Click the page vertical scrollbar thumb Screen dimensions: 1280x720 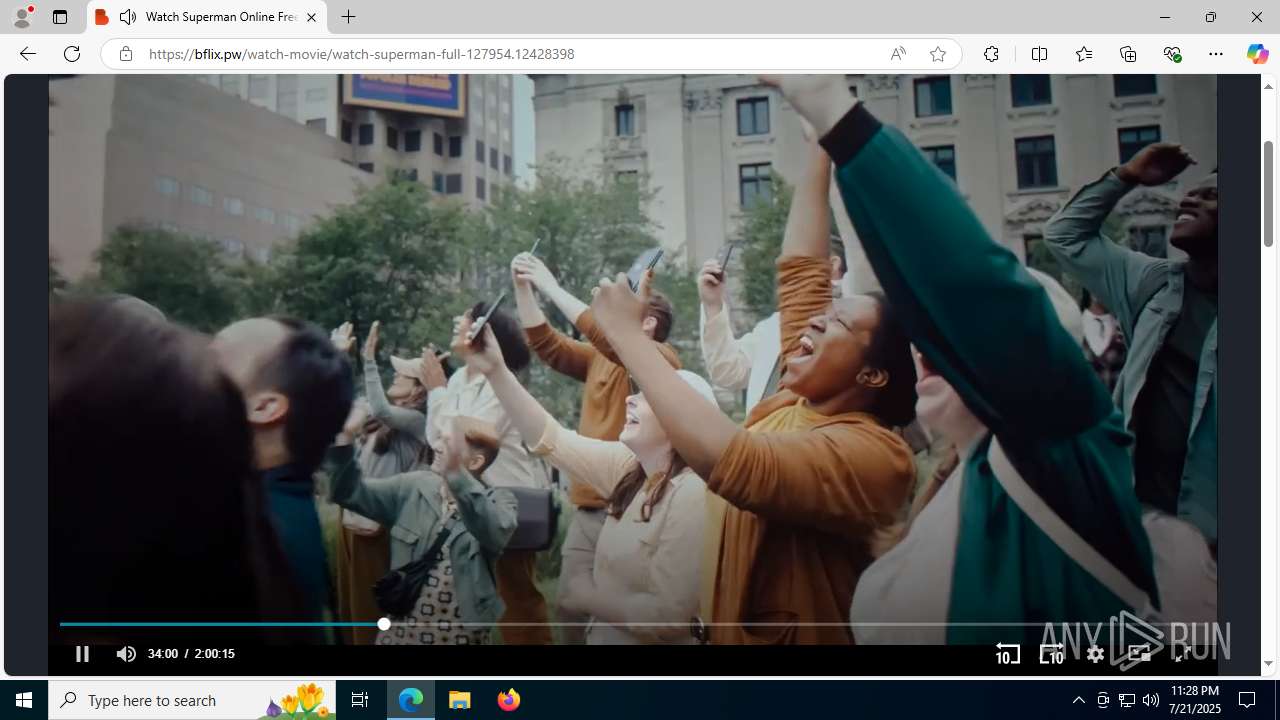click(x=1268, y=194)
